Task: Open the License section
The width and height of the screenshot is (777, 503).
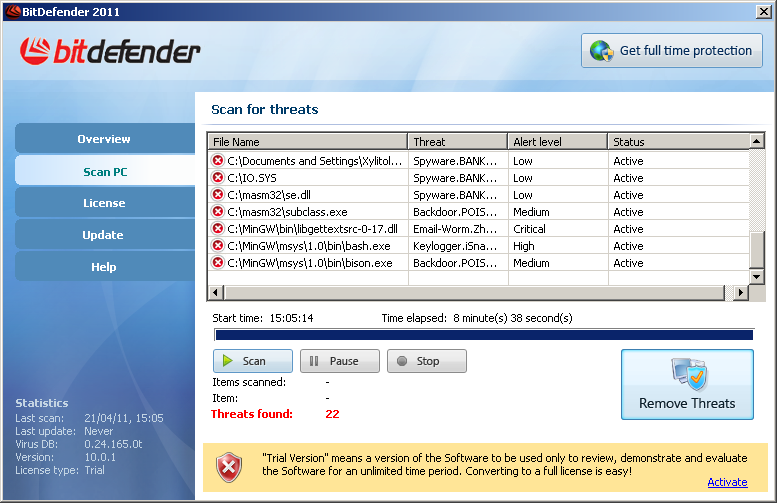Action: [105, 203]
